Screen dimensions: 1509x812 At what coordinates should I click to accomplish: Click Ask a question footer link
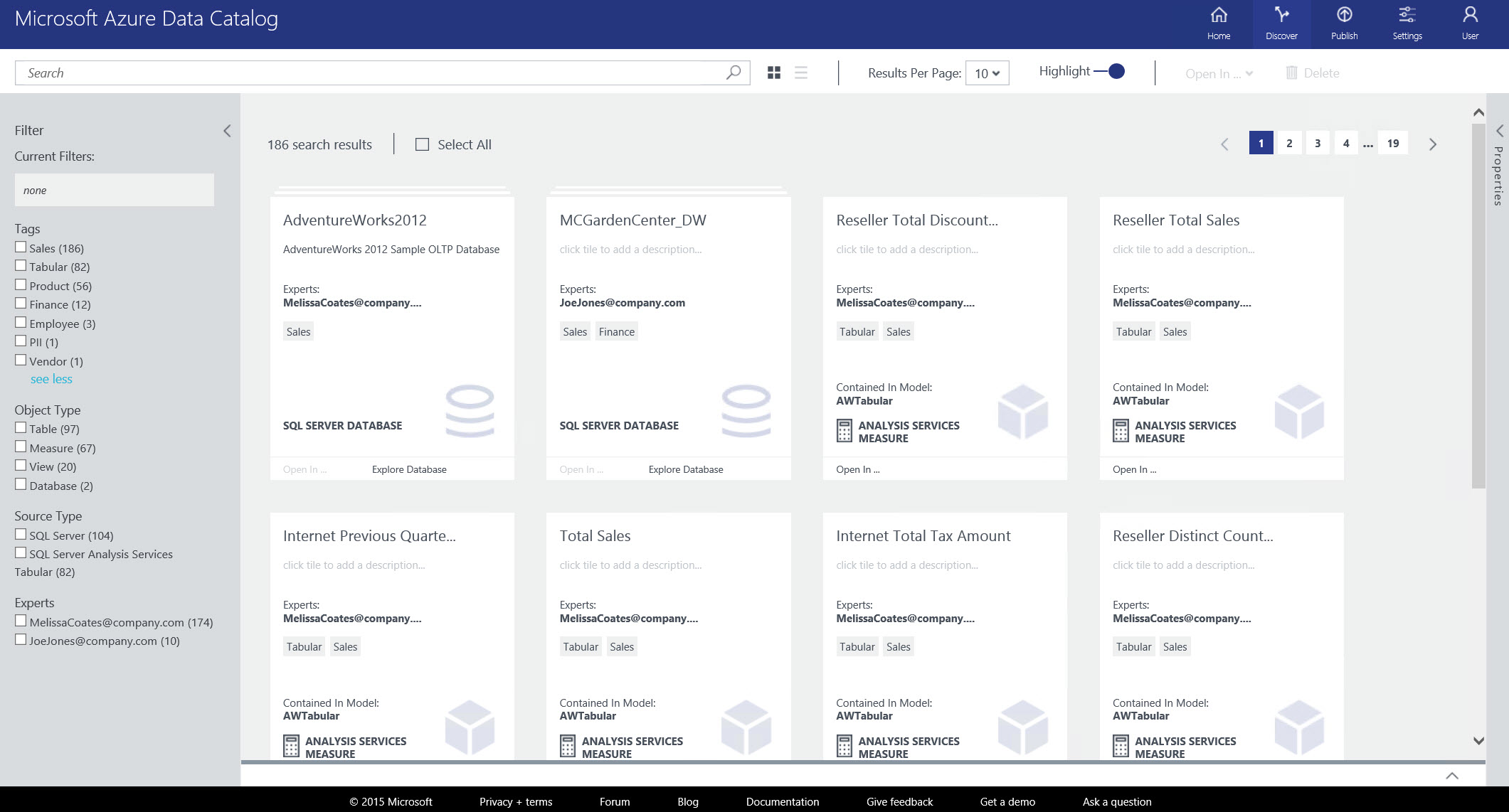coord(1117,801)
